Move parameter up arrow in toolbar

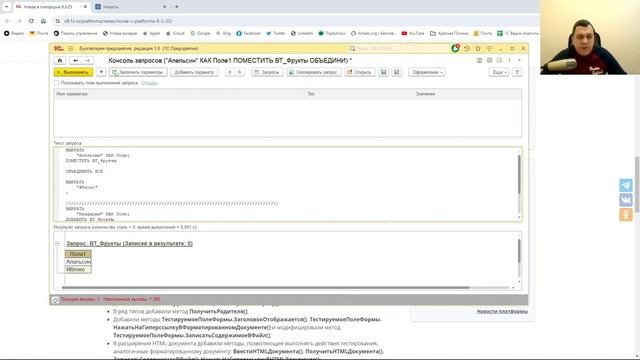229,72
